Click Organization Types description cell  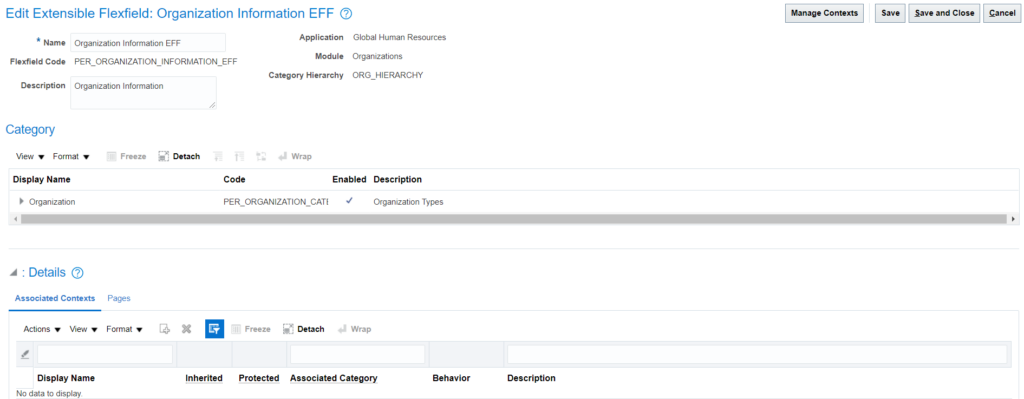click(x=408, y=202)
